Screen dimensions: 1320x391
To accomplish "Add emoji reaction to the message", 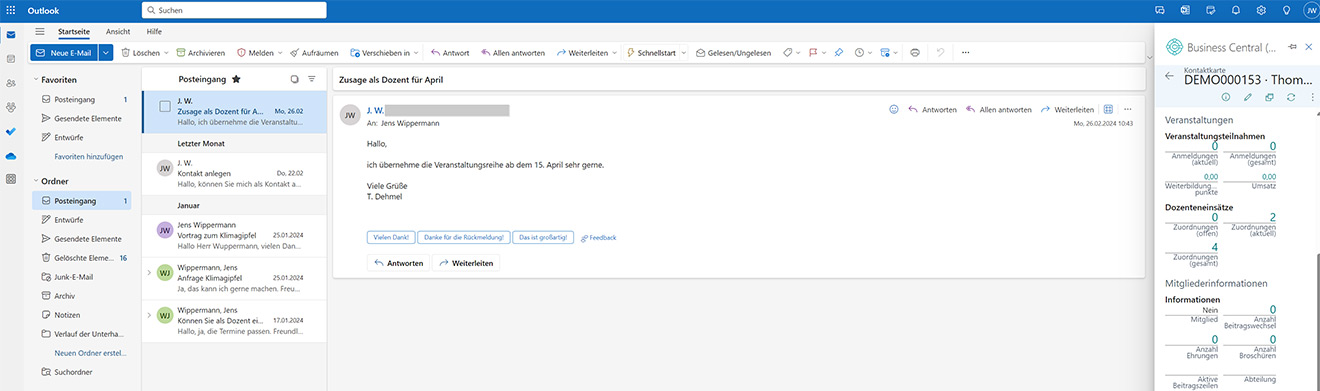I will 894,109.
